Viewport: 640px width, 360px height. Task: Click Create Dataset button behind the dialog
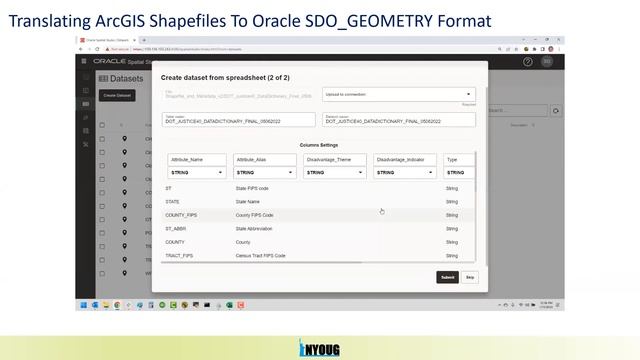coord(117,96)
